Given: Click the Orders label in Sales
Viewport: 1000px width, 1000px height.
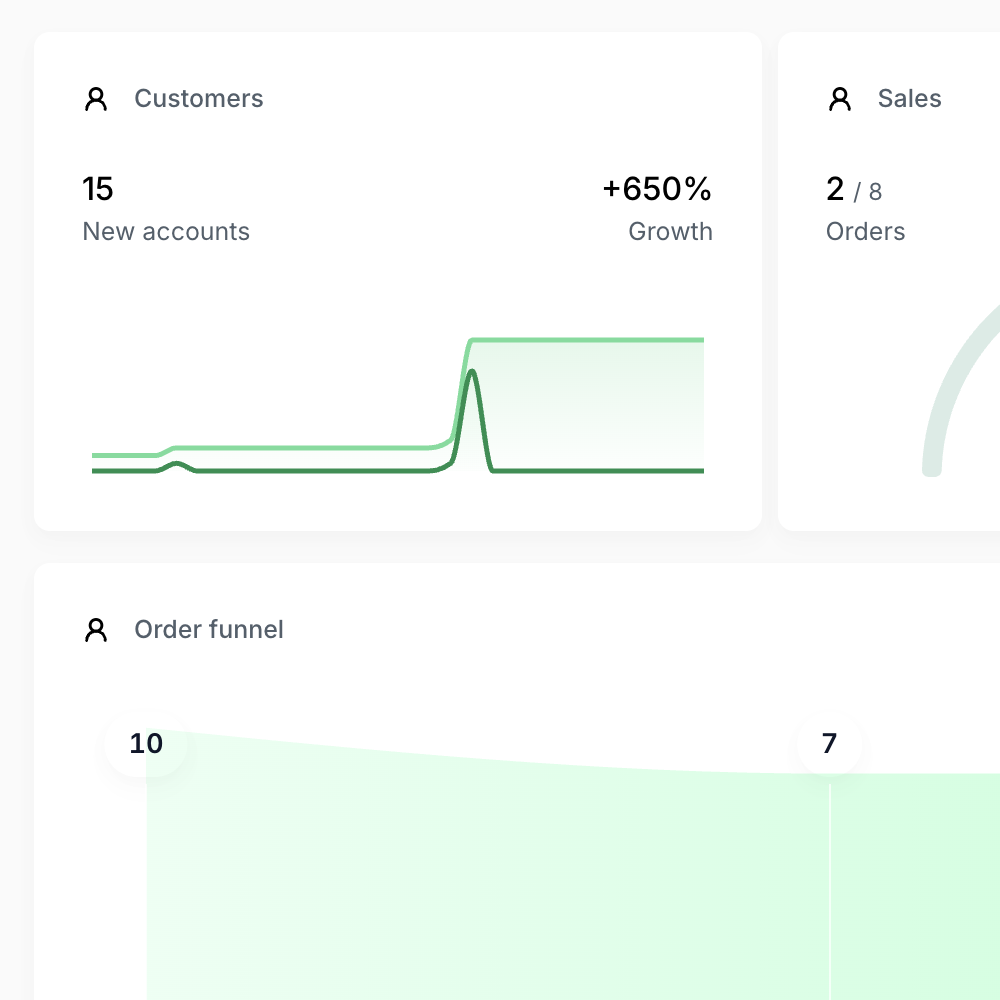Looking at the screenshot, I should 865,232.
